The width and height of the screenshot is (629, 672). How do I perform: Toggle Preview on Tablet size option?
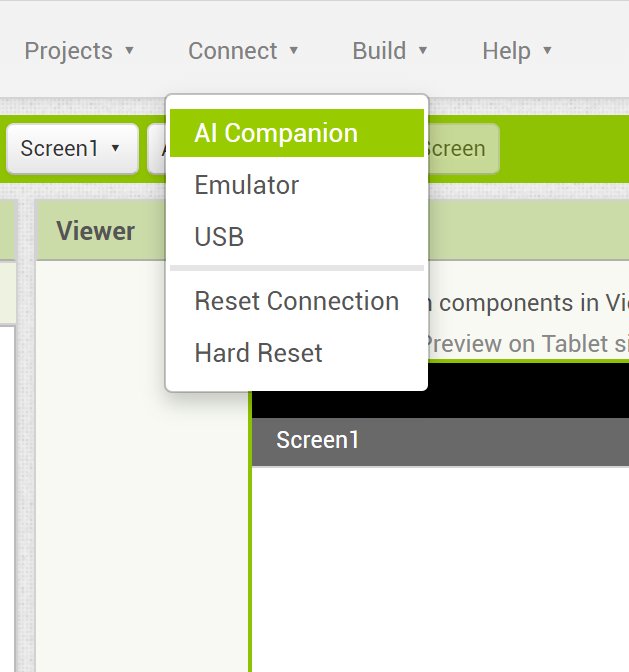[x=526, y=344]
